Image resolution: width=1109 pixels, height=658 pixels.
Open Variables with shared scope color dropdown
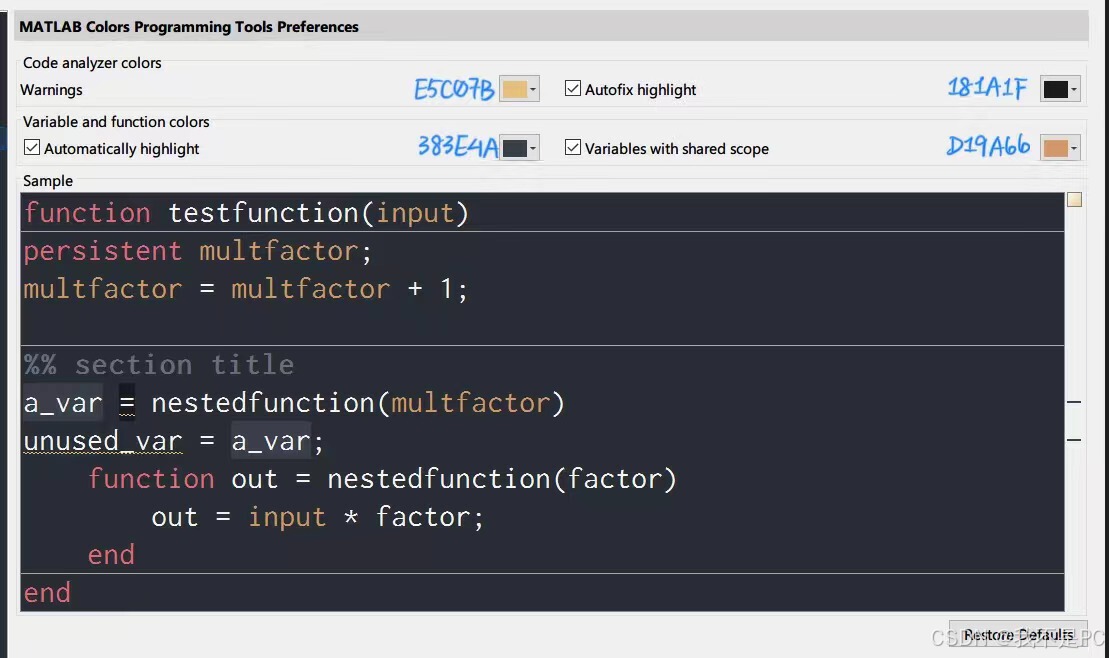(x=1074, y=148)
